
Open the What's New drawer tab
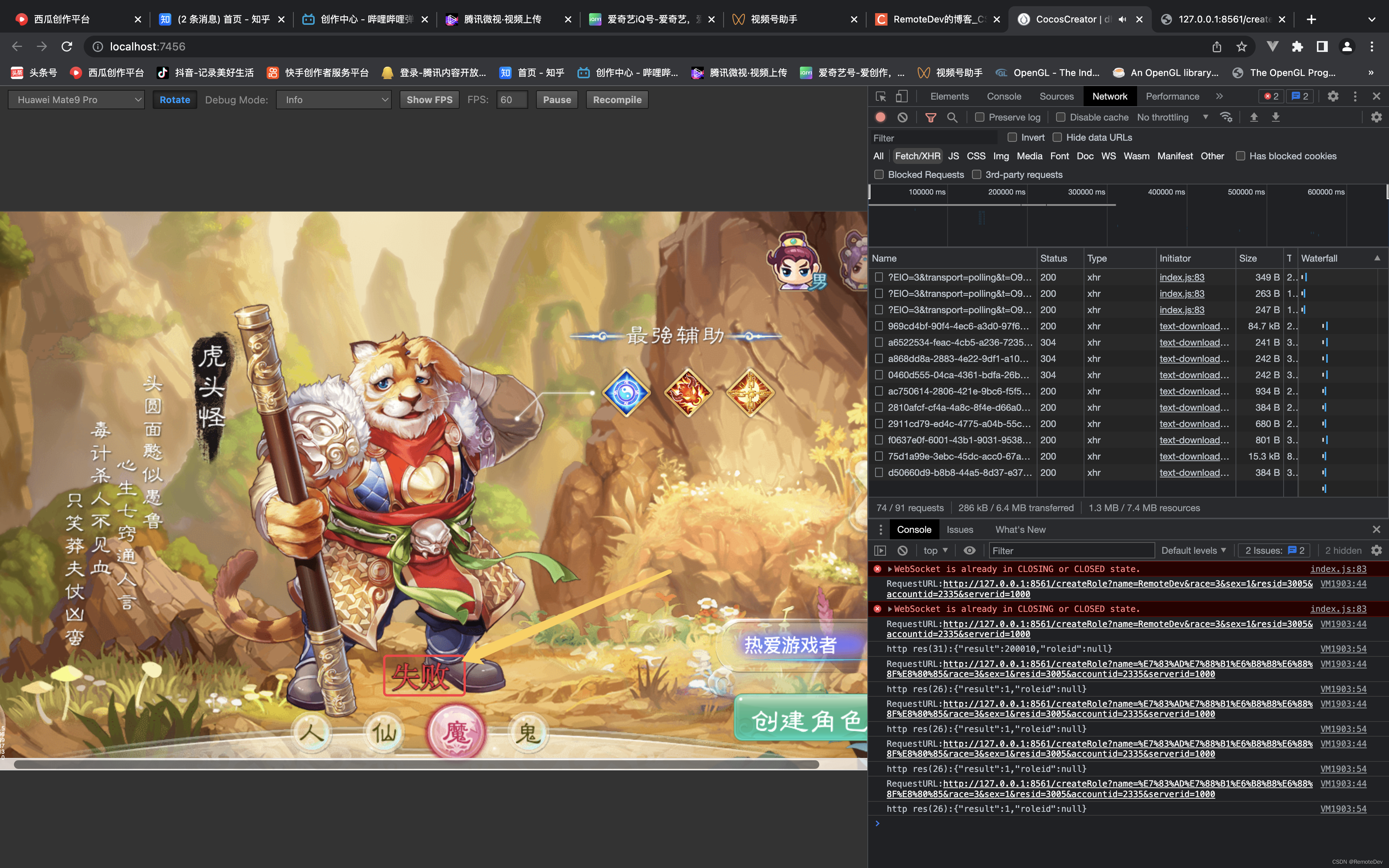point(1020,530)
